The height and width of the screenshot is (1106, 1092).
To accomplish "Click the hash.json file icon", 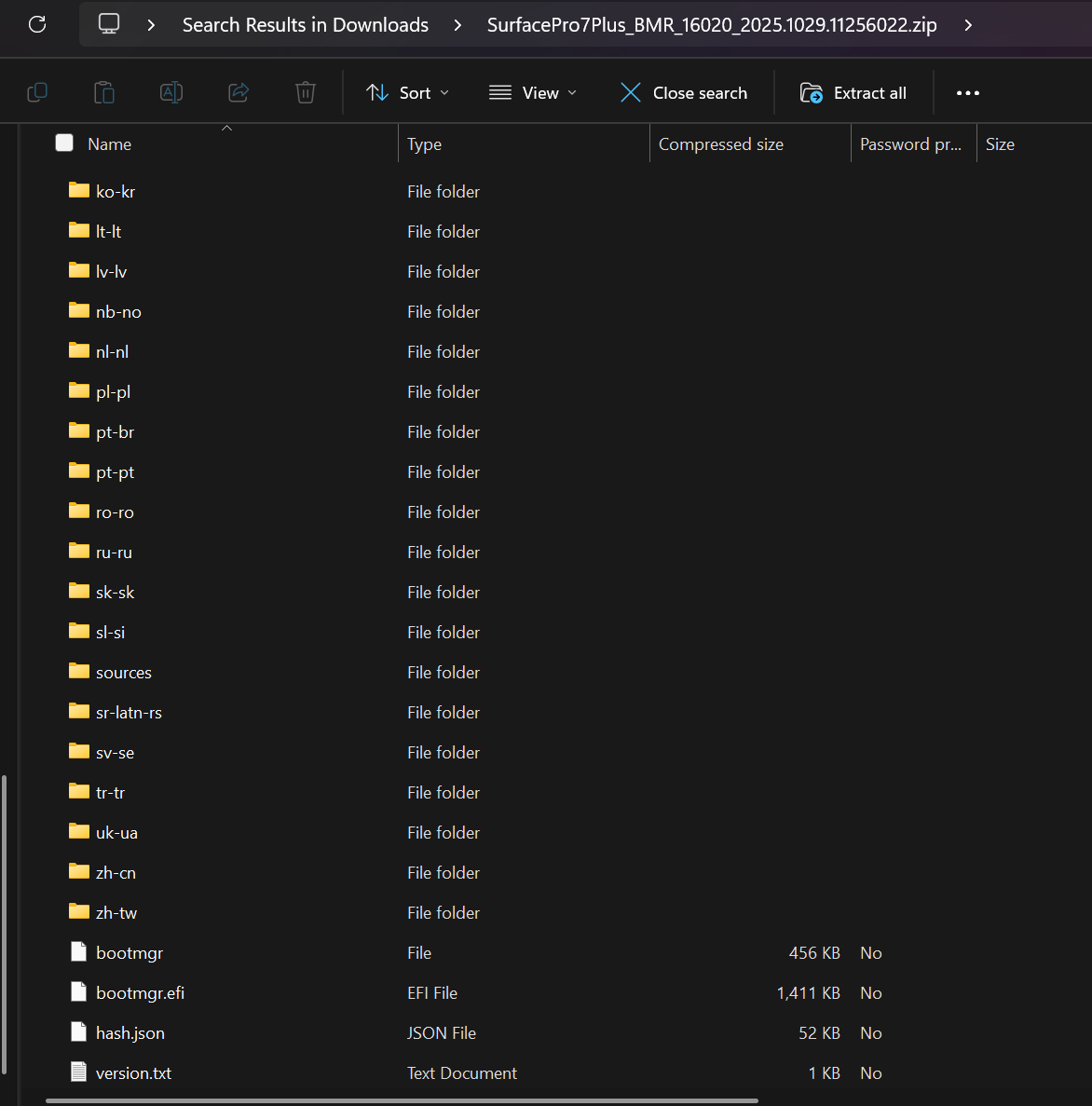I will click(79, 1032).
